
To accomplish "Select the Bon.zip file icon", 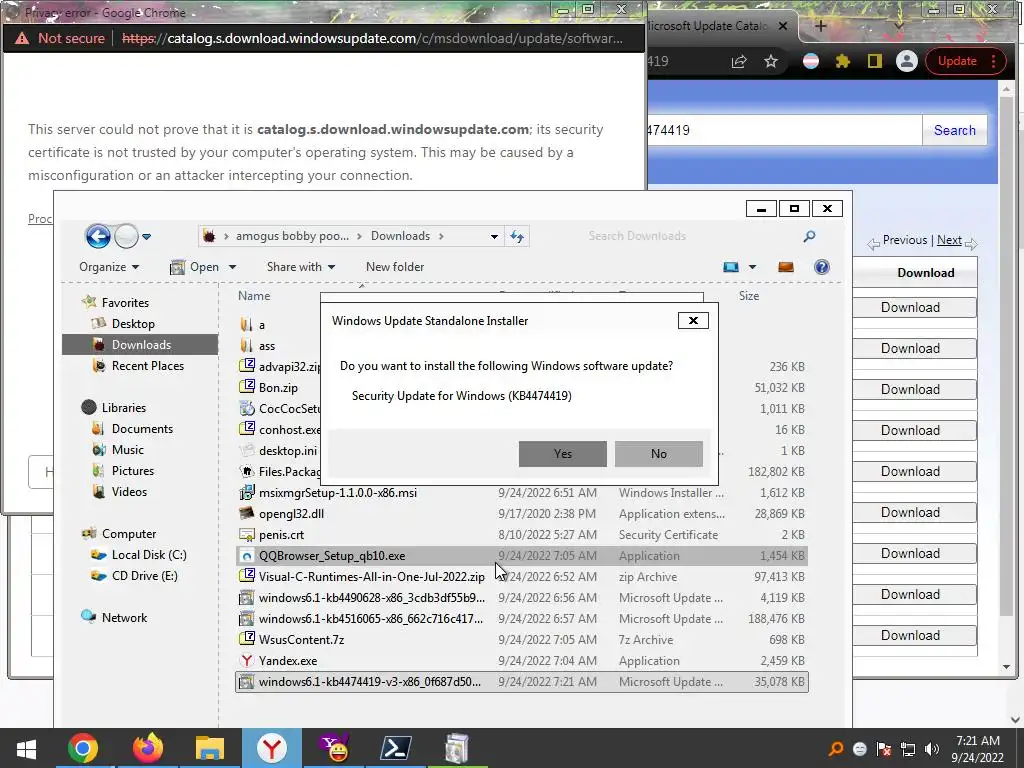I will click(247, 387).
